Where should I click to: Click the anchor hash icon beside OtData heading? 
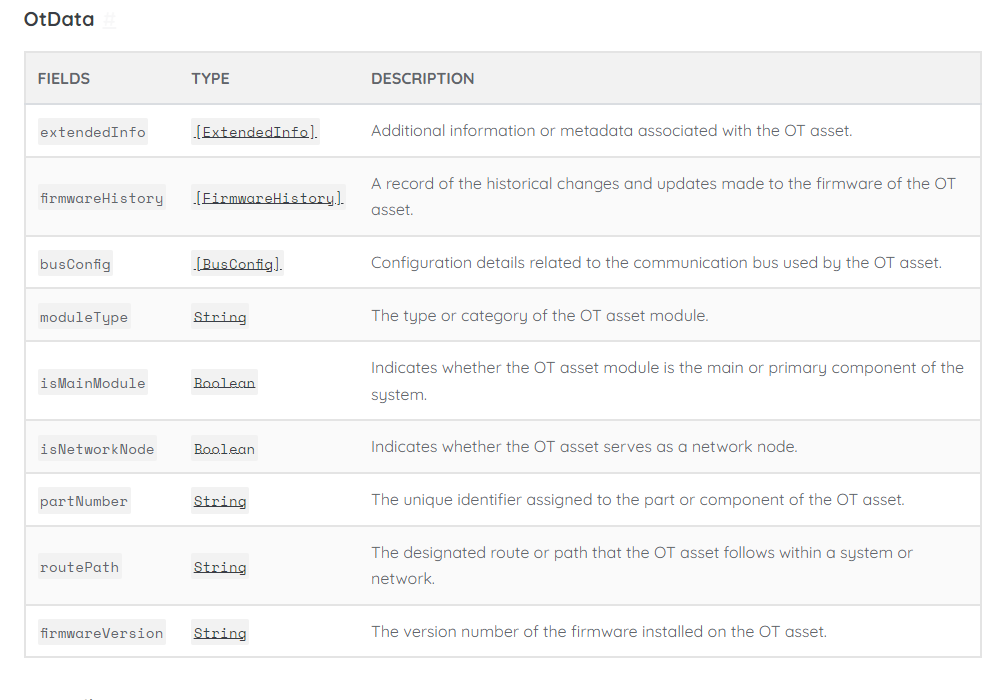[x=110, y=20]
